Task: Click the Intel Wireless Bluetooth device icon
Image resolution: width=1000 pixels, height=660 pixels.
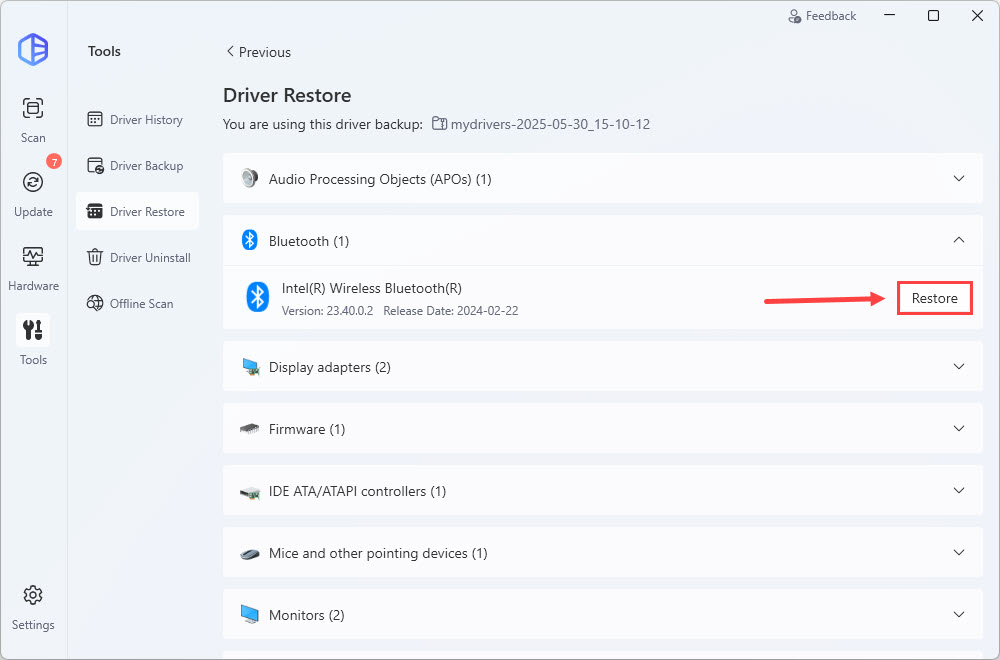Action: pyautogui.click(x=258, y=297)
